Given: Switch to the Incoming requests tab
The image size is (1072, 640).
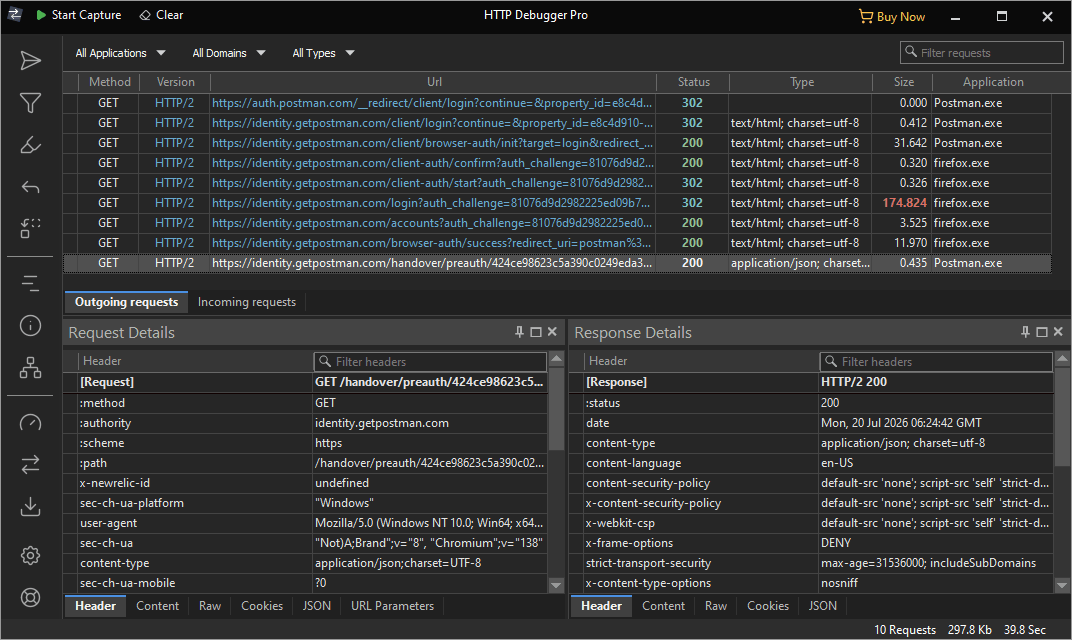Looking at the screenshot, I should [x=247, y=302].
